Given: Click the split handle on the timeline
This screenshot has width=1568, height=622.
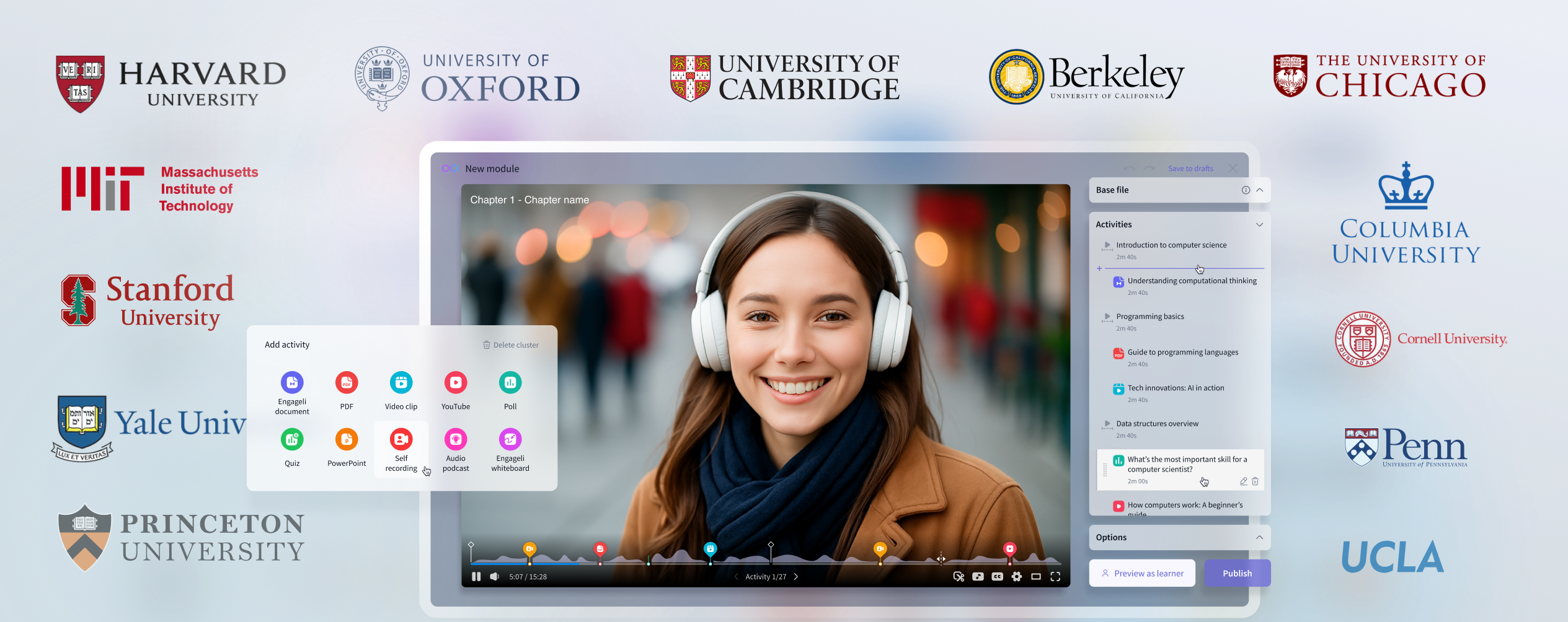Looking at the screenshot, I should coord(941,559).
